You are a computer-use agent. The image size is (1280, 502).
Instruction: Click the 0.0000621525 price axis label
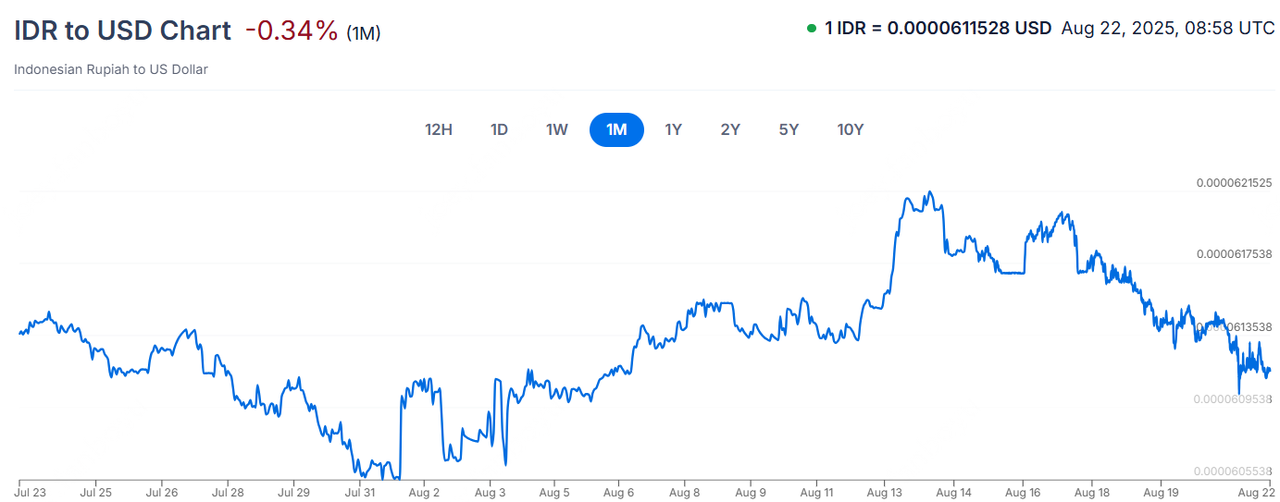click(x=1234, y=183)
